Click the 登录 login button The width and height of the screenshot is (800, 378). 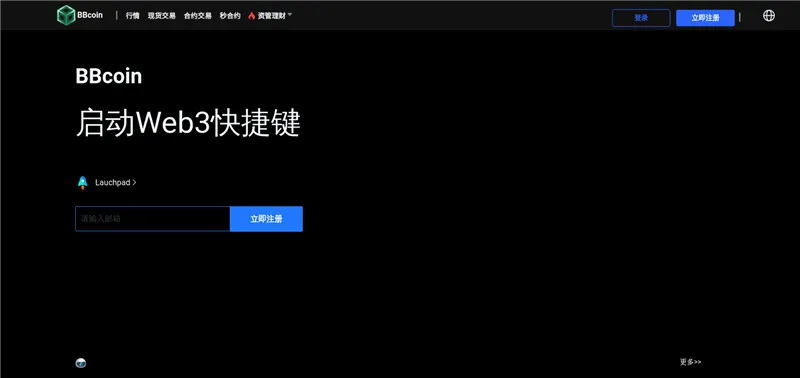point(641,18)
